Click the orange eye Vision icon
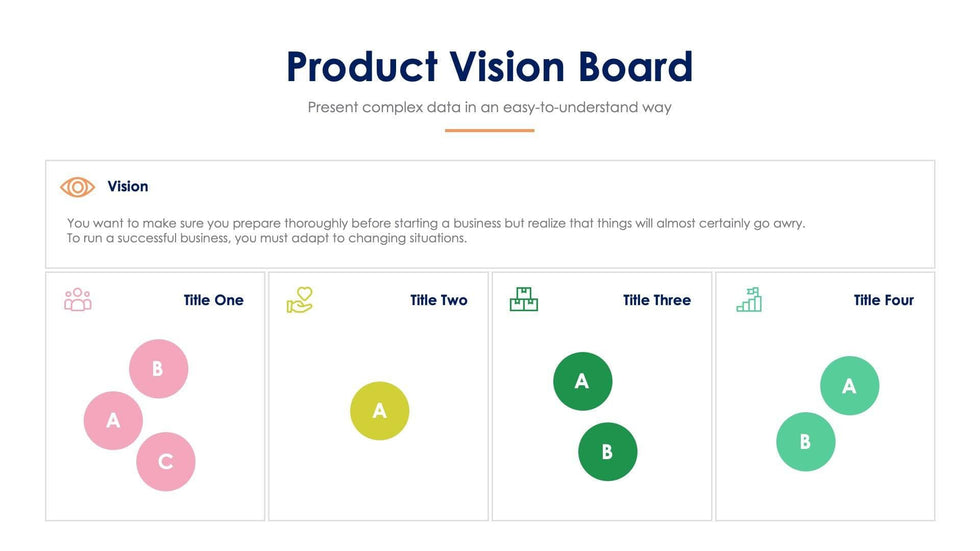The width and height of the screenshot is (980, 551). point(77,187)
